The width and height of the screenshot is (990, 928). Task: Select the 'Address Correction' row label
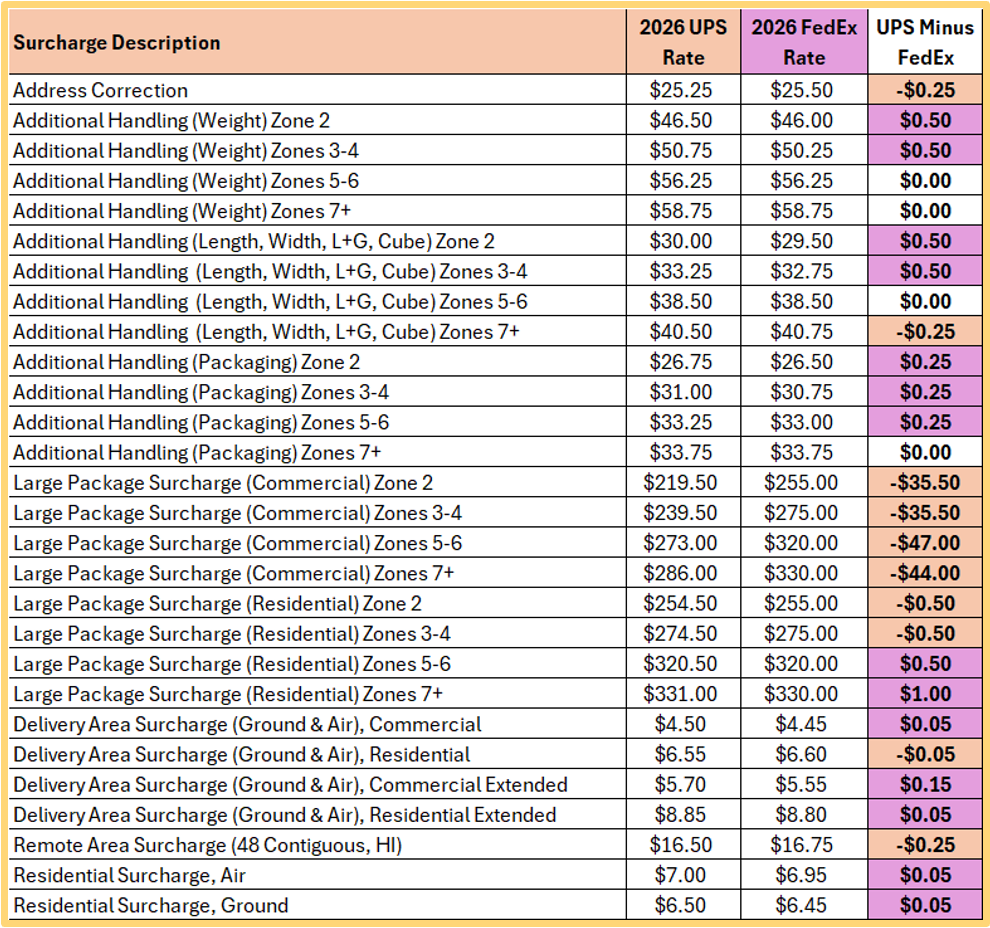[318, 90]
